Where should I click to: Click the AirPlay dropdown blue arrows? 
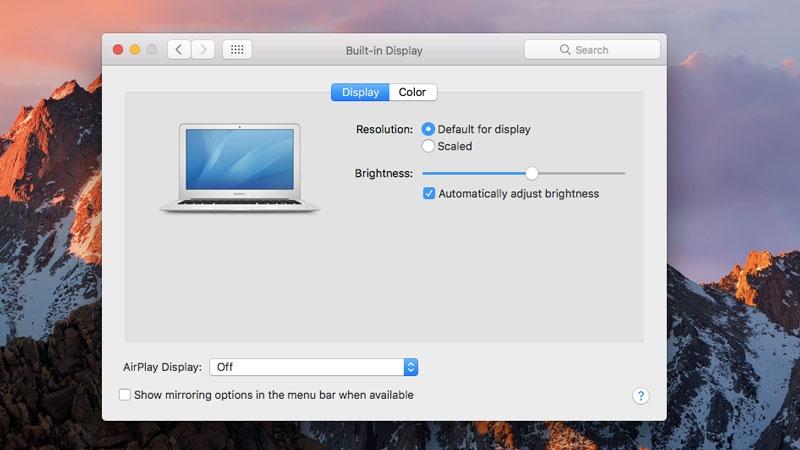point(411,367)
